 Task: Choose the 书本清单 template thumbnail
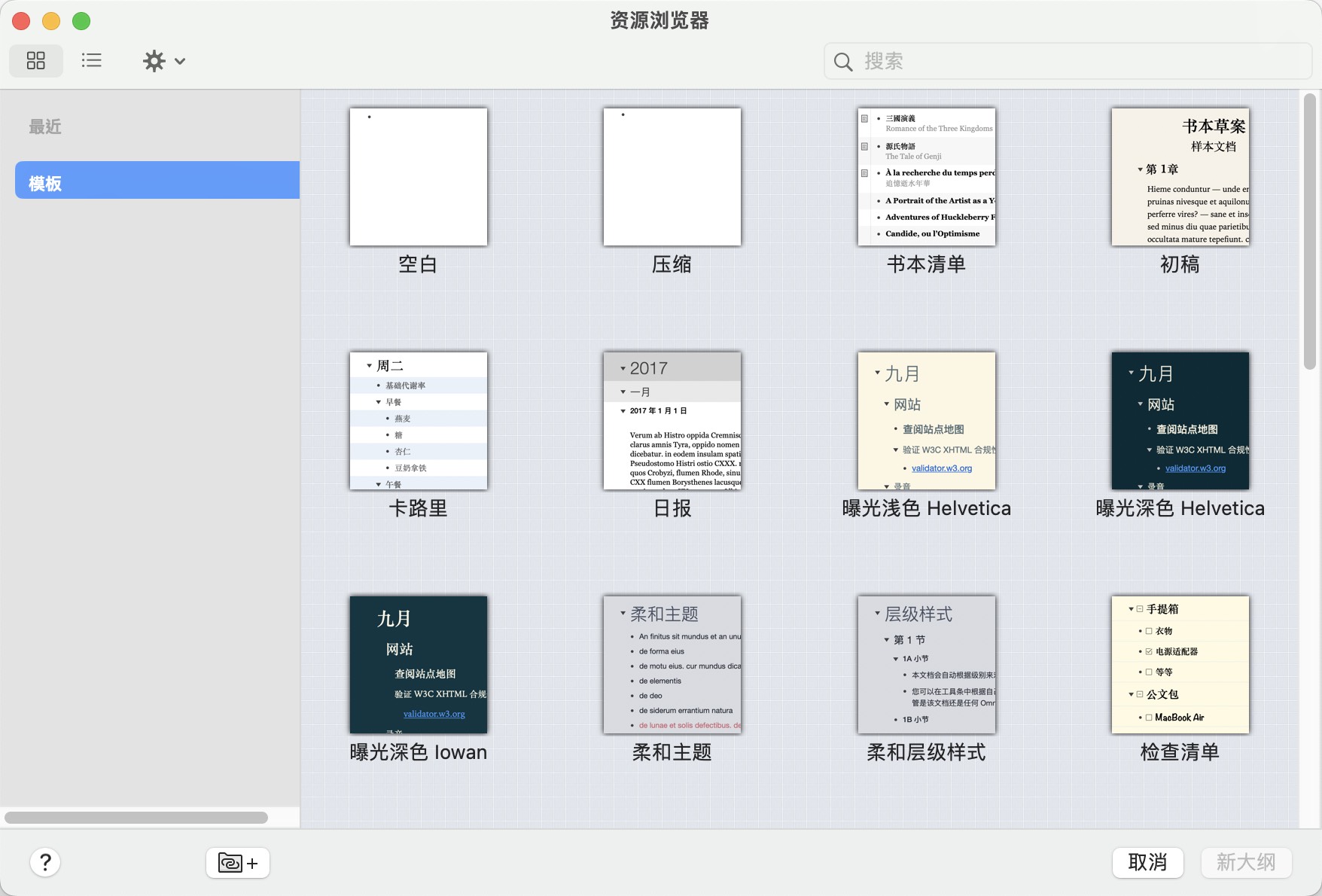(926, 177)
